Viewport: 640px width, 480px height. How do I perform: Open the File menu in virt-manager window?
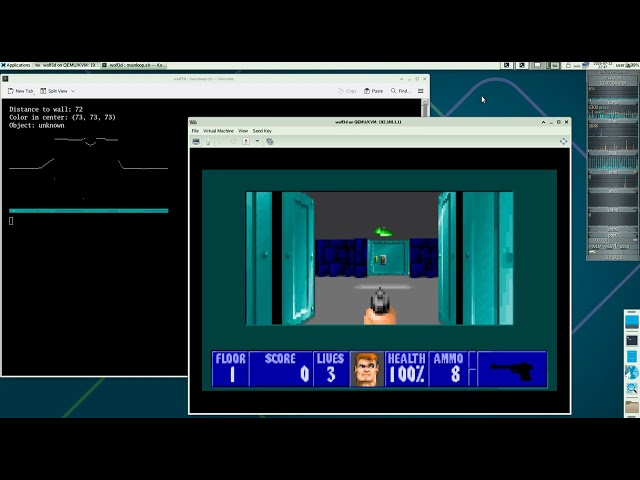click(x=195, y=131)
